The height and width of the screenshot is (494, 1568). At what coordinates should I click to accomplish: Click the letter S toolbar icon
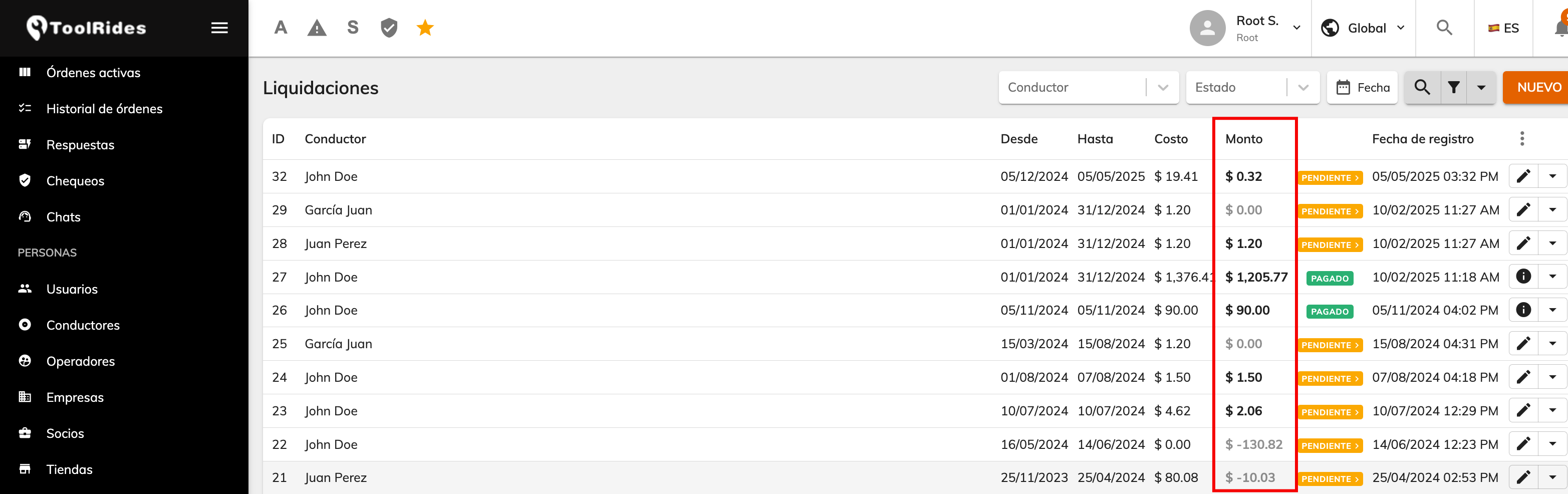pos(353,28)
